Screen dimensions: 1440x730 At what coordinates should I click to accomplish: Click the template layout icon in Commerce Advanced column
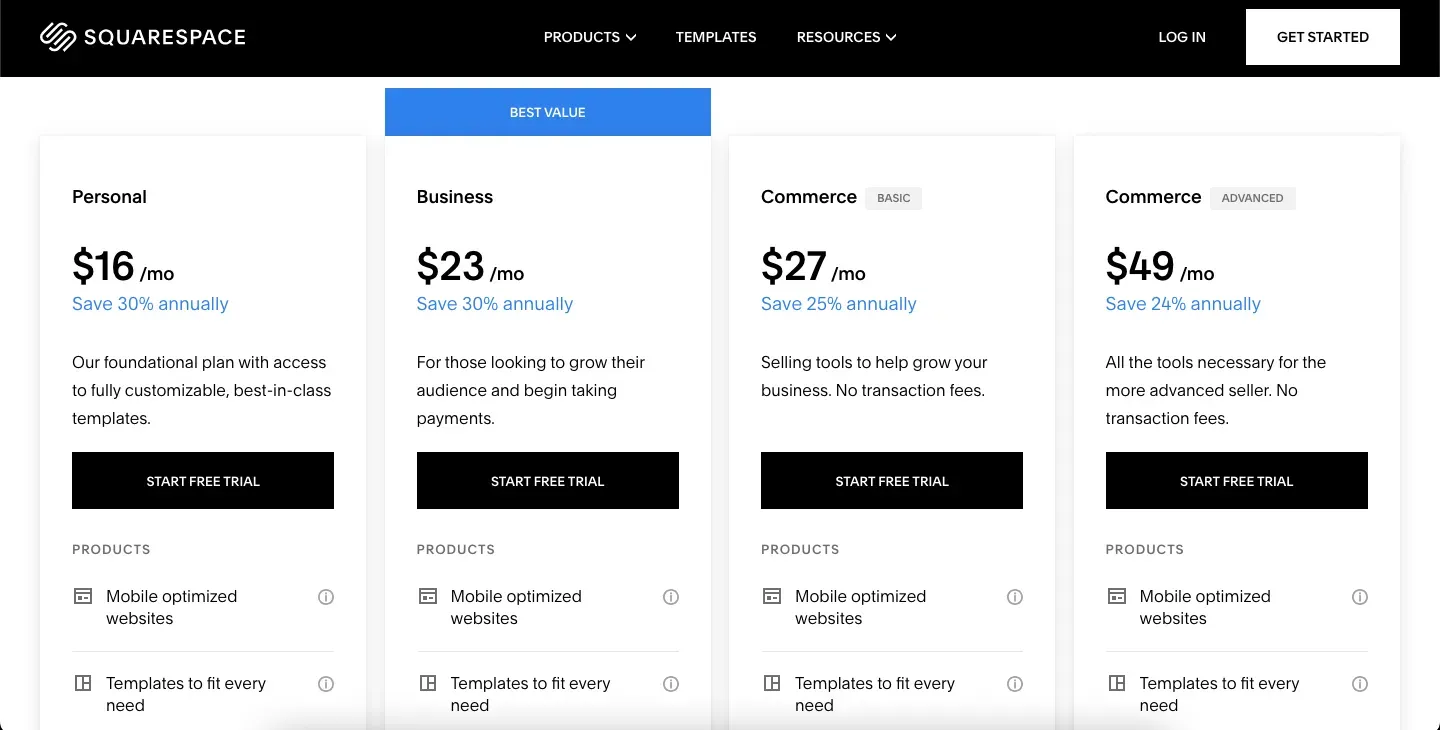click(x=1116, y=683)
